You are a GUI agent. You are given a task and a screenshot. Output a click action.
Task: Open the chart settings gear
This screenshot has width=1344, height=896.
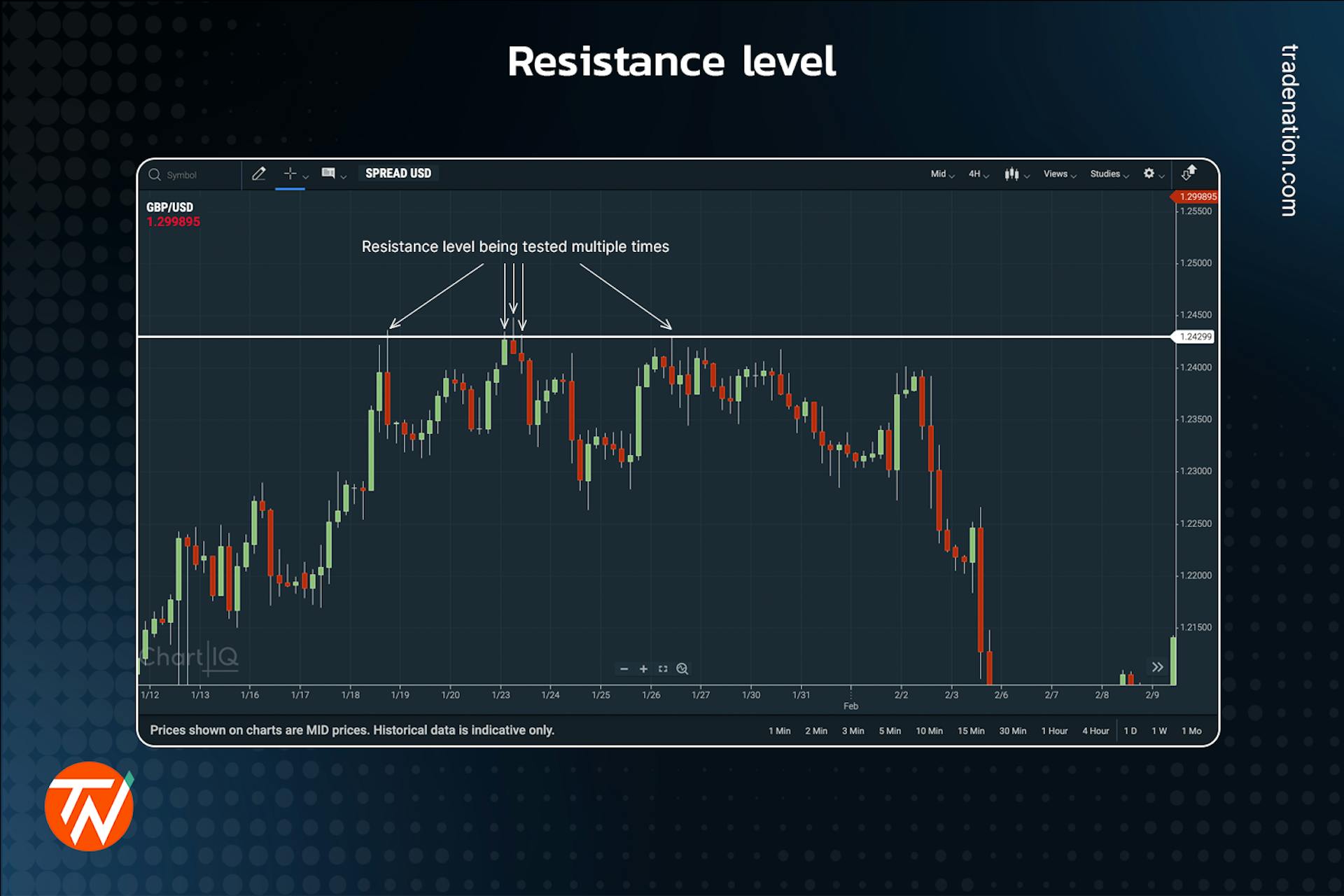click(x=1149, y=173)
